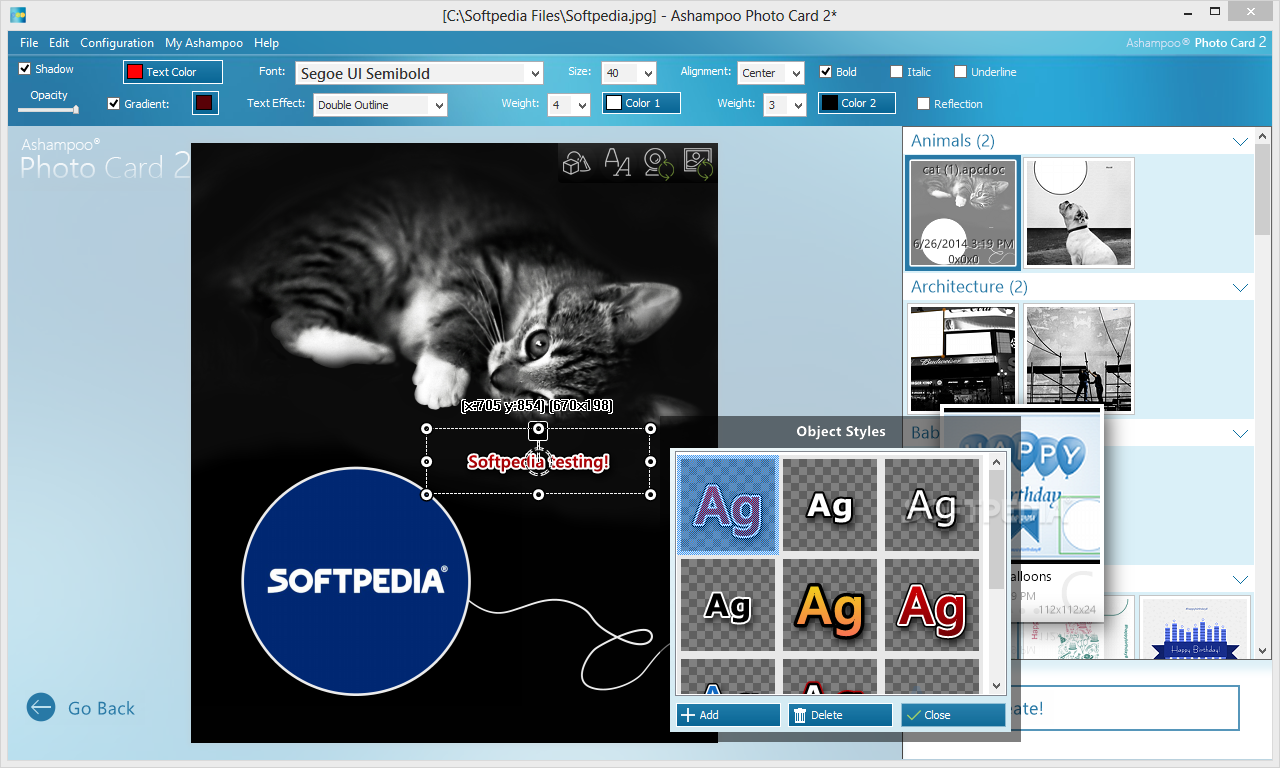Open the Color 2 picker
The width and height of the screenshot is (1280, 768).
[857, 103]
